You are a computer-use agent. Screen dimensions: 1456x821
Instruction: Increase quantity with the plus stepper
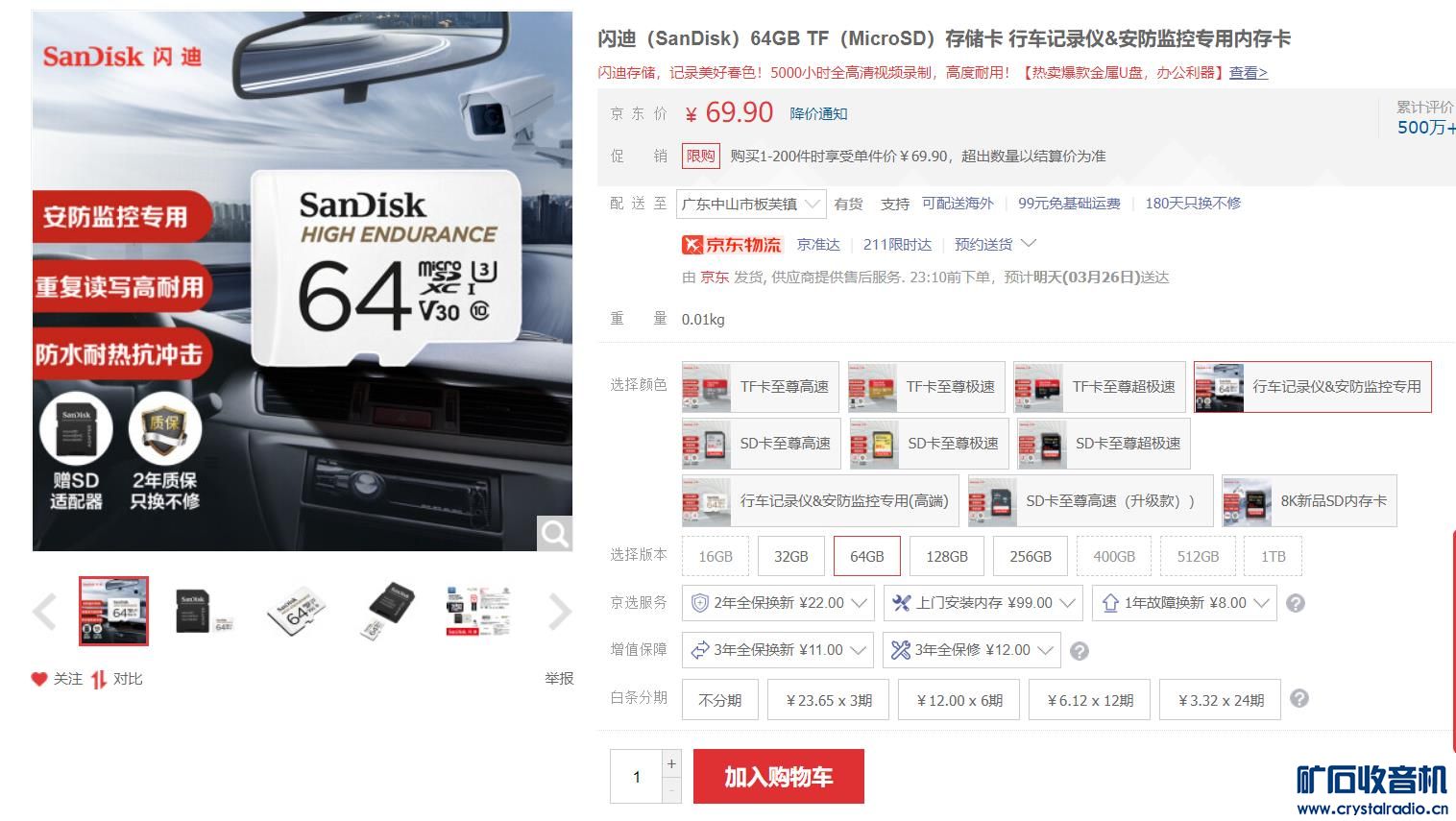point(671,763)
